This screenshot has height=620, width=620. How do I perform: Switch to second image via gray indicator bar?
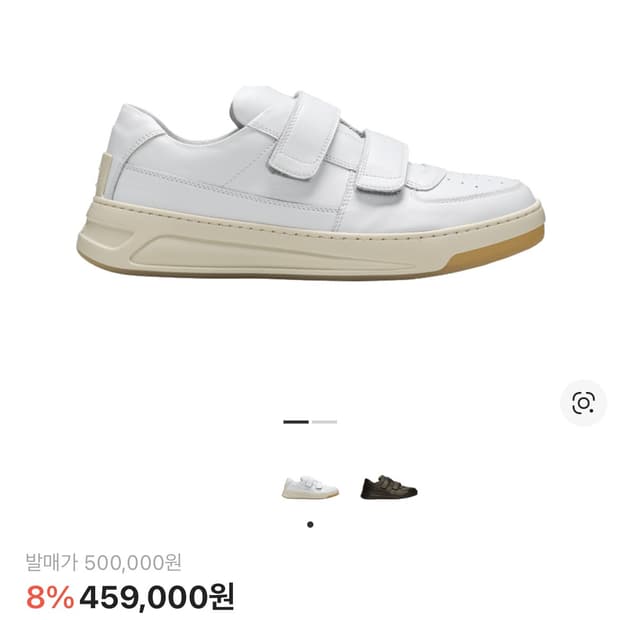tap(324, 422)
